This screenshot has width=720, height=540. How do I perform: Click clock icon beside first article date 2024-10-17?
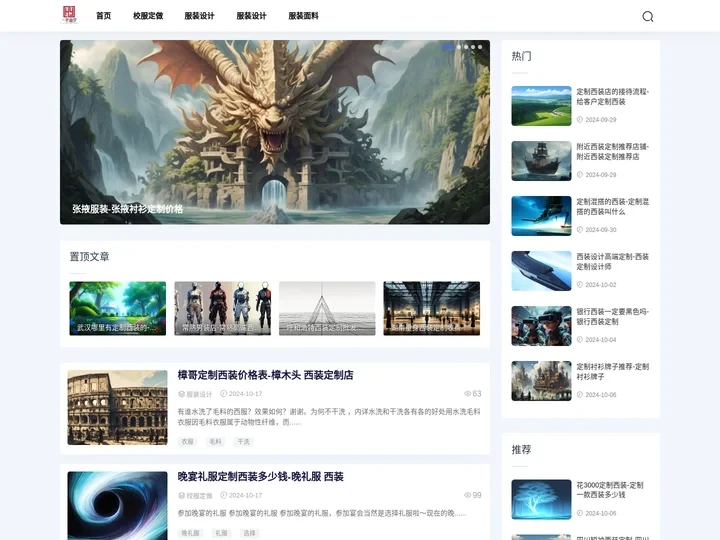pos(224,394)
